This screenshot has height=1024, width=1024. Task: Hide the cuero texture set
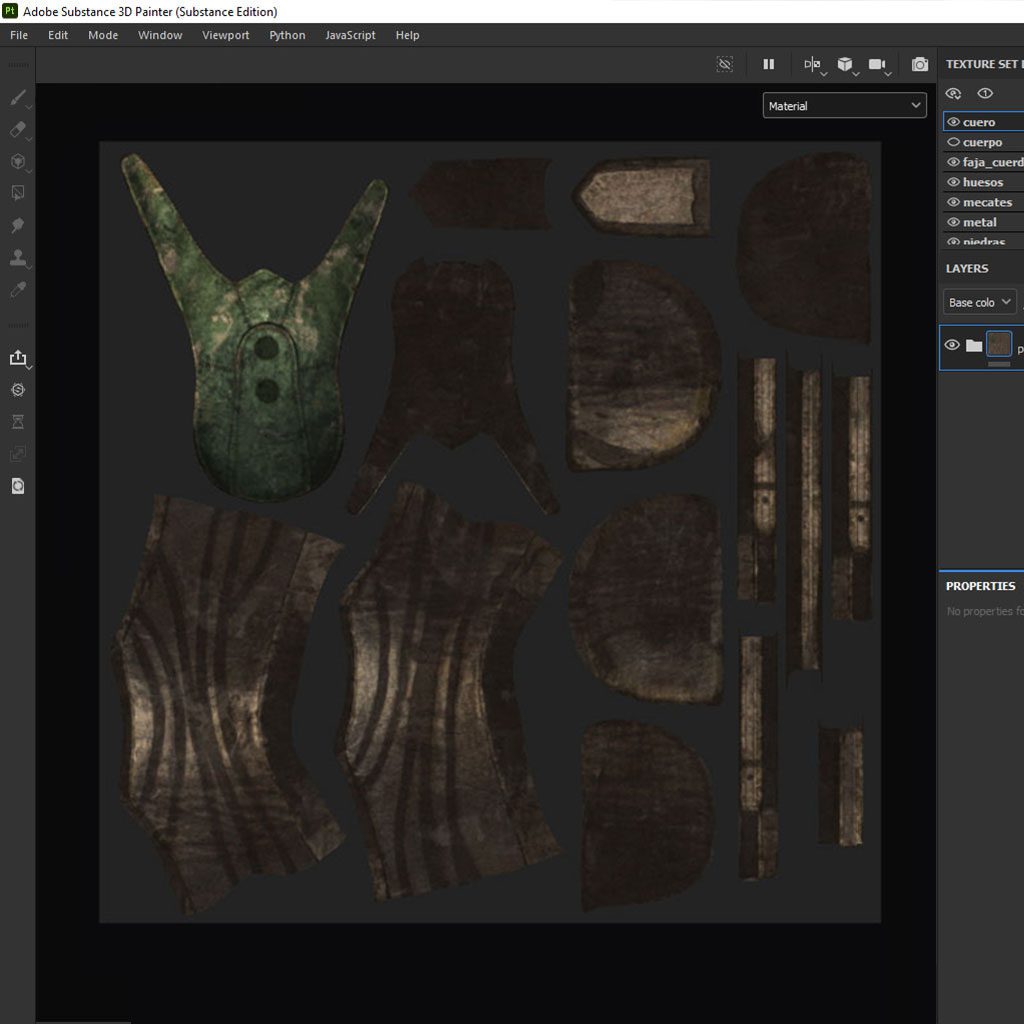pyautogui.click(x=953, y=122)
